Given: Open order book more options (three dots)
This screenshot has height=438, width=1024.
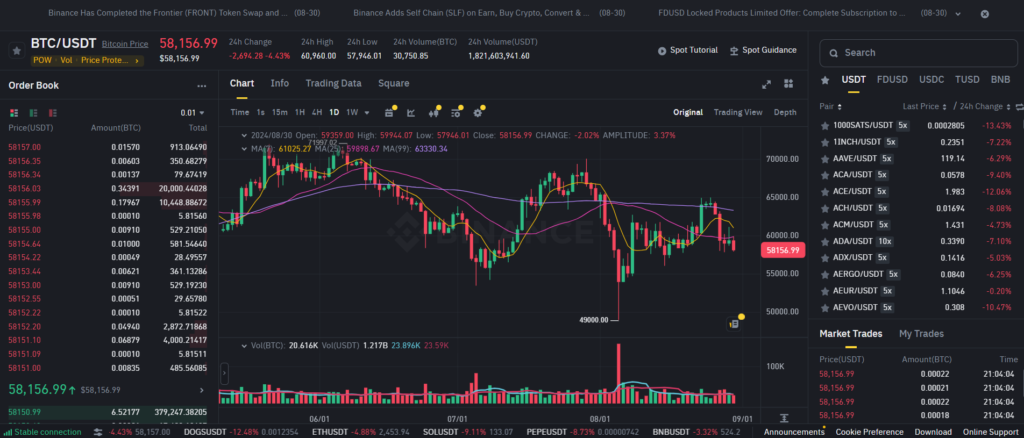Looking at the screenshot, I should pyautogui.click(x=202, y=86).
